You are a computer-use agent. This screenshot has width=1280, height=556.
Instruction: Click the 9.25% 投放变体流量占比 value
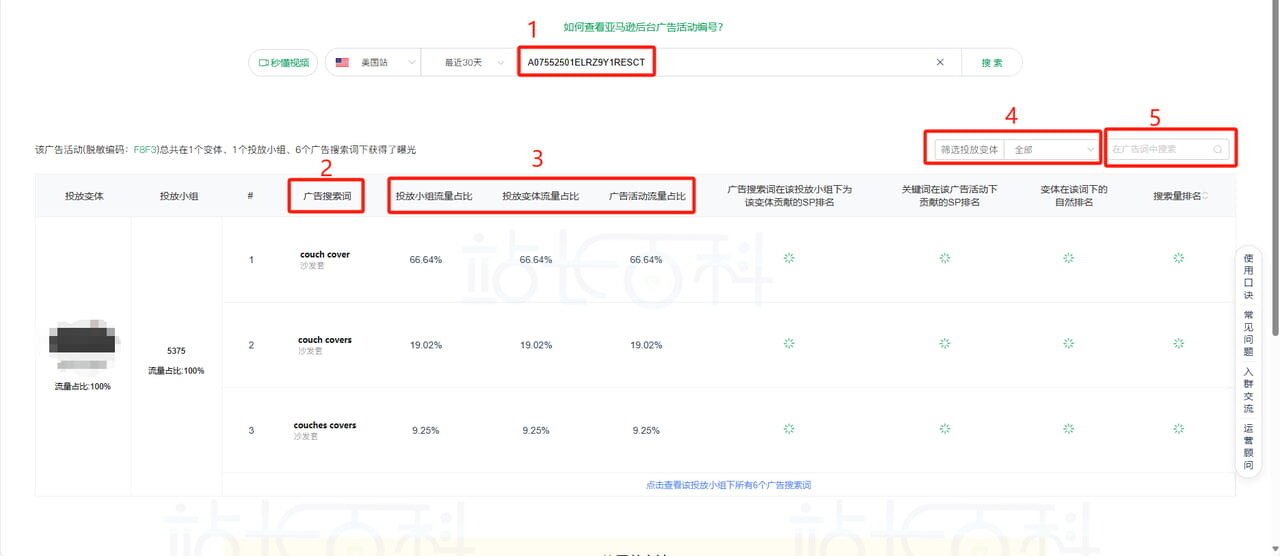click(535, 431)
